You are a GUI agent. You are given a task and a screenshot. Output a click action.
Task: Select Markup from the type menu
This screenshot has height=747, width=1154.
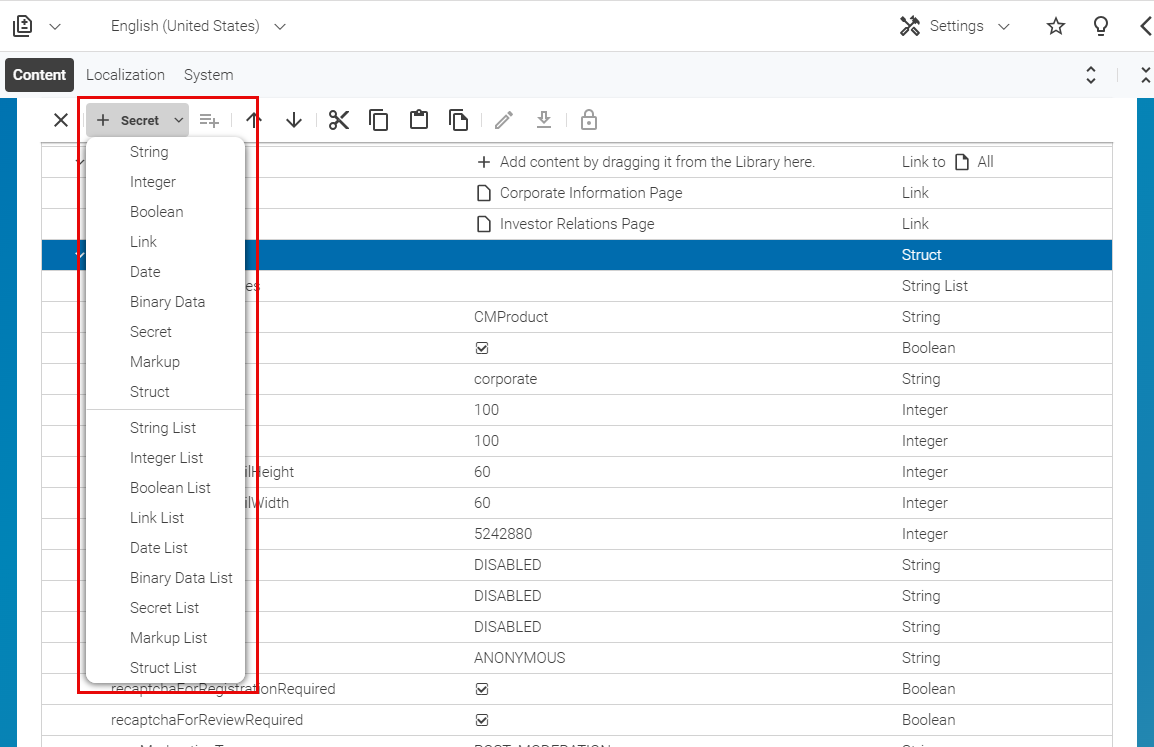click(x=155, y=362)
